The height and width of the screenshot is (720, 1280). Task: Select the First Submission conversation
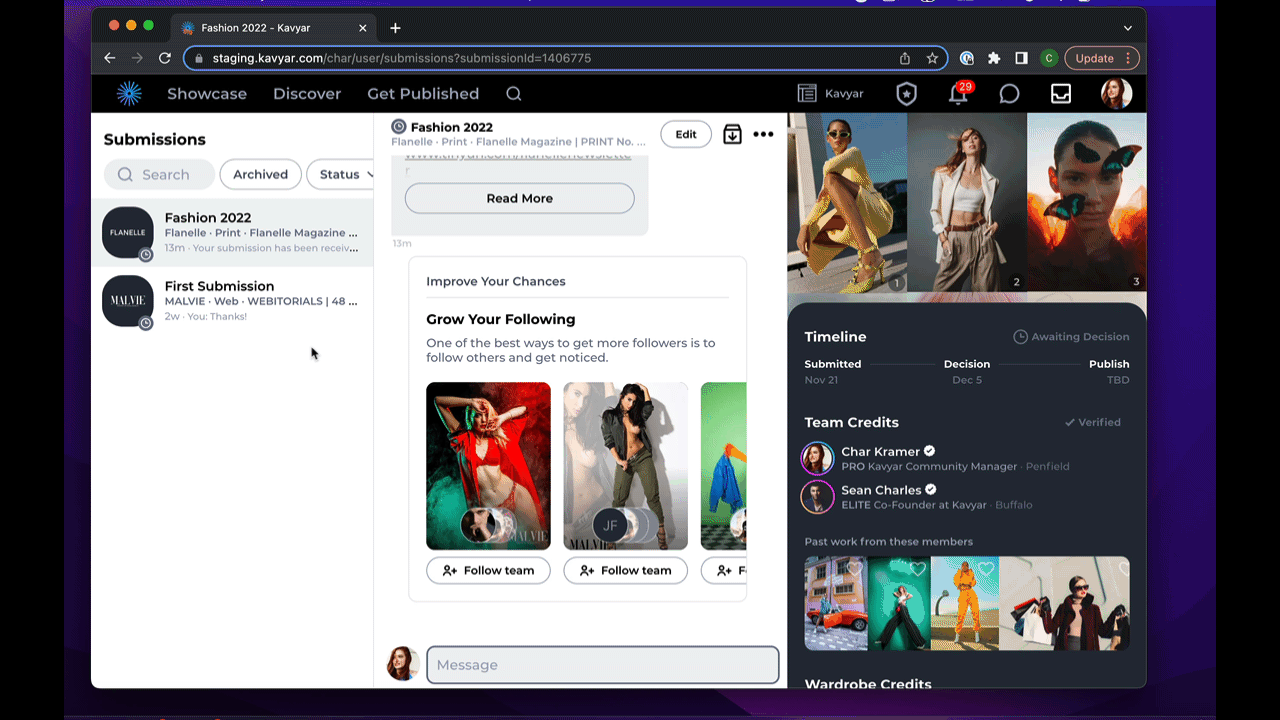[232, 301]
